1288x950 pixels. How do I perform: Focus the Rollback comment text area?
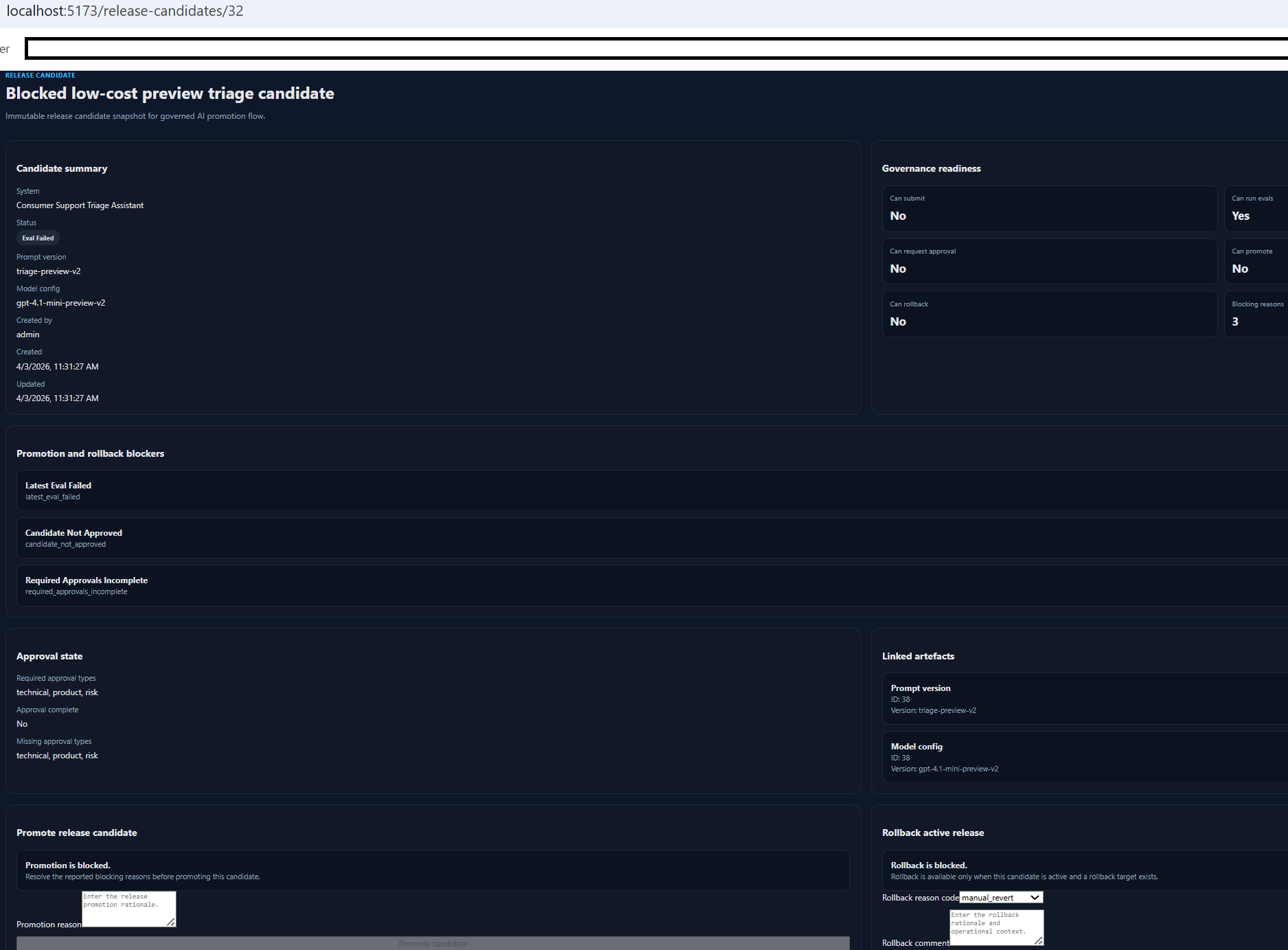(997, 927)
